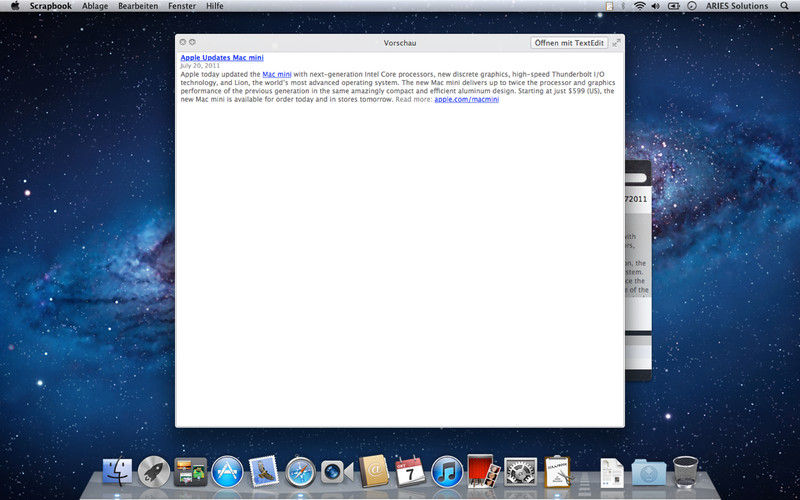
Task: Click the Bluetooth icon in menu bar
Action: 623,6
